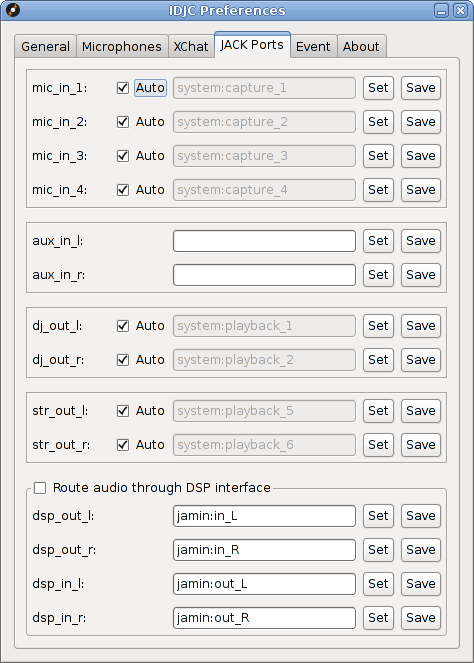Screen dimensions: 474x663
Task: Save the mic_in_4 port setting
Action: [421, 190]
